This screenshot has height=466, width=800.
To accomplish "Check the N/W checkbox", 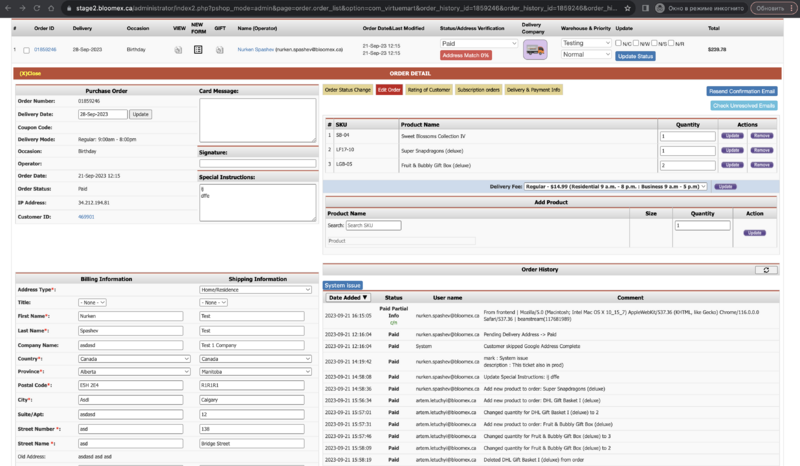I will (x=636, y=43).
